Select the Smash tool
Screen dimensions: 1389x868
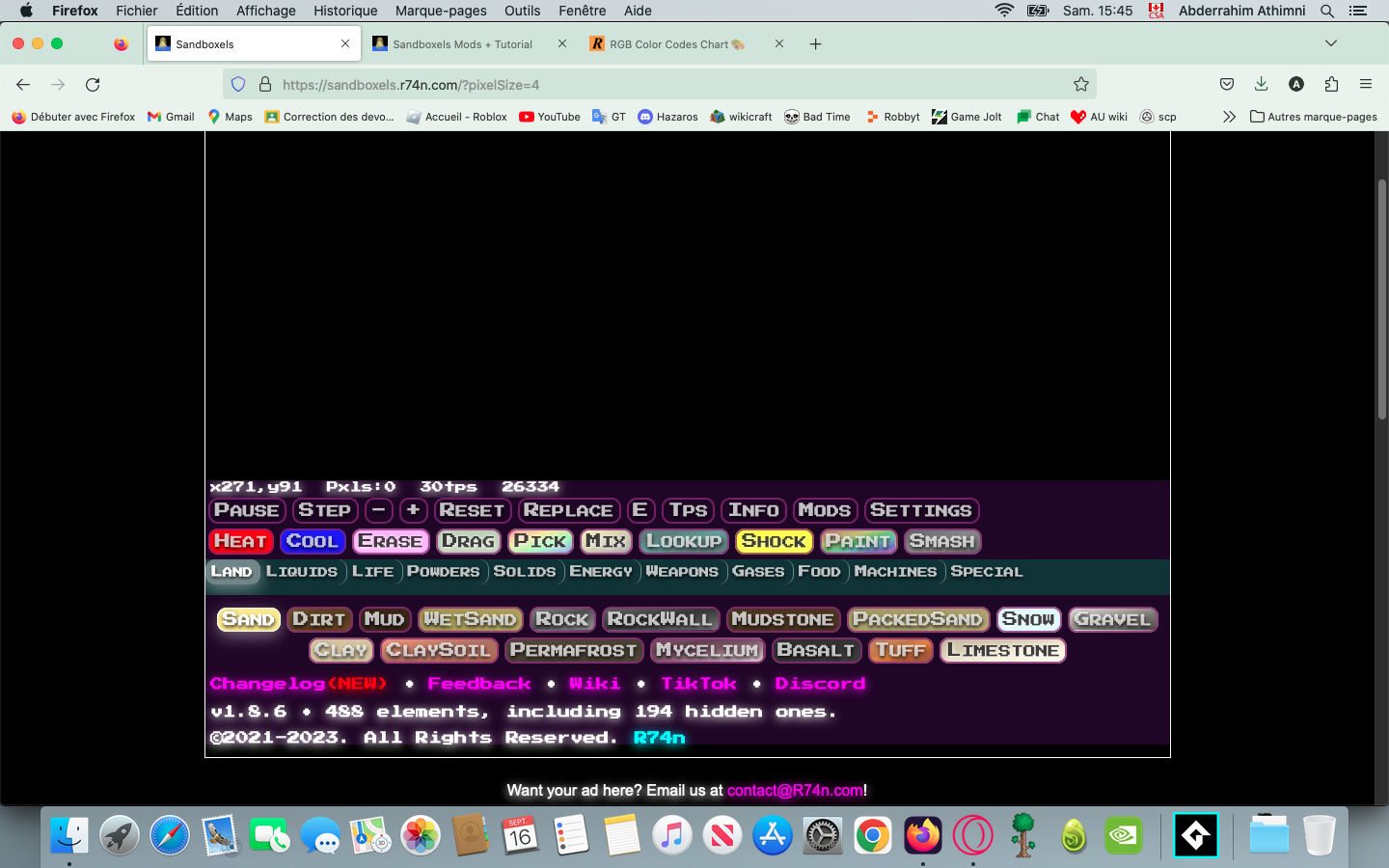pos(941,541)
